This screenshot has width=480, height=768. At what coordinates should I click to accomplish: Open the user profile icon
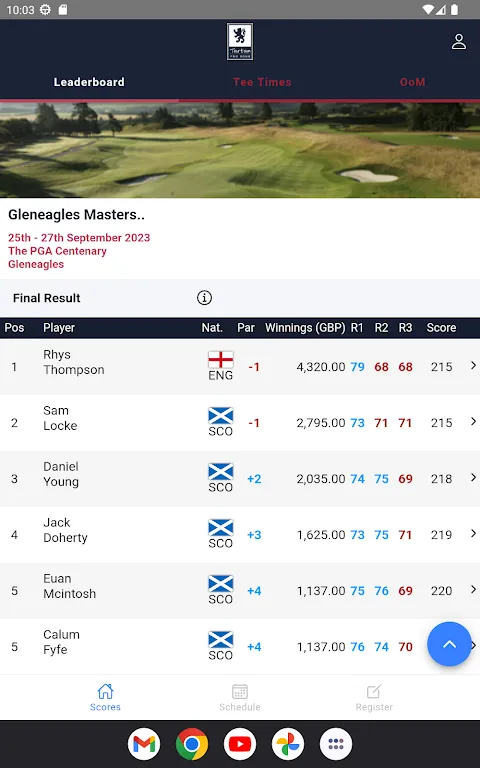pyautogui.click(x=458, y=42)
